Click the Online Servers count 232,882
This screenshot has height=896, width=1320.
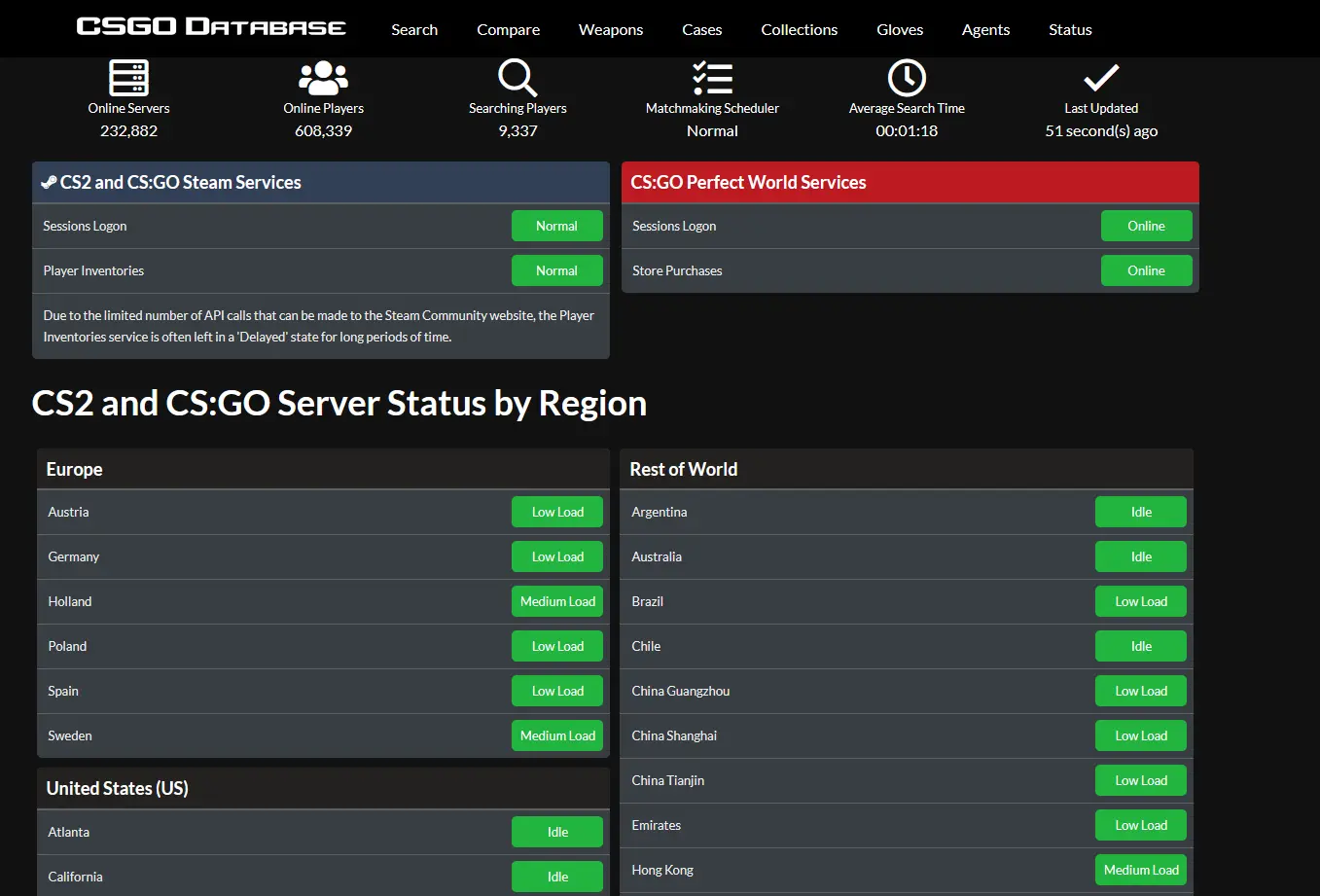click(x=128, y=130)
